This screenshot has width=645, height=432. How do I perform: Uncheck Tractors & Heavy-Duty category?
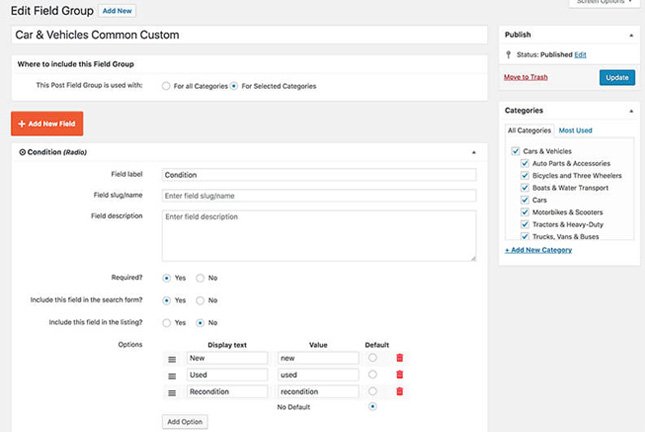[524, 224]
